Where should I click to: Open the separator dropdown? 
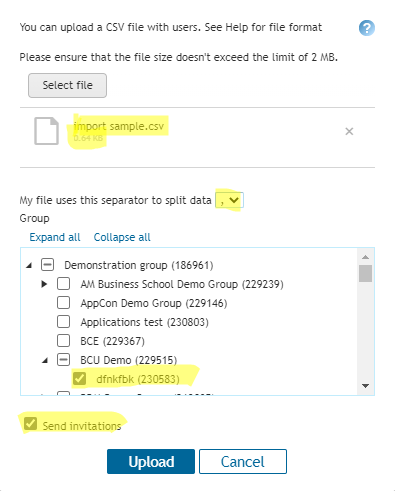pyautogui.click(x=230, y=200)
